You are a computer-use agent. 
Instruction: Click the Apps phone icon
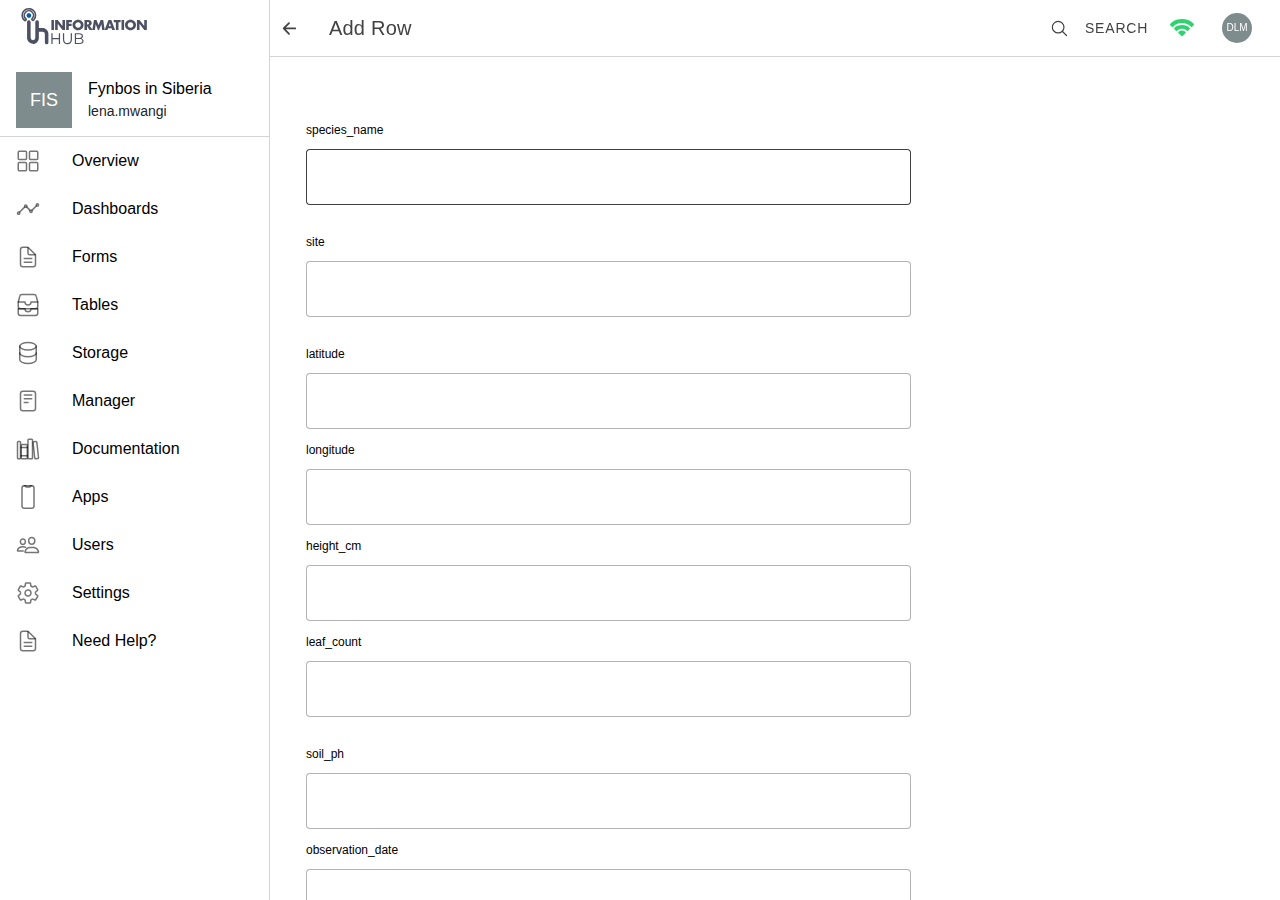tap(28, 497)
